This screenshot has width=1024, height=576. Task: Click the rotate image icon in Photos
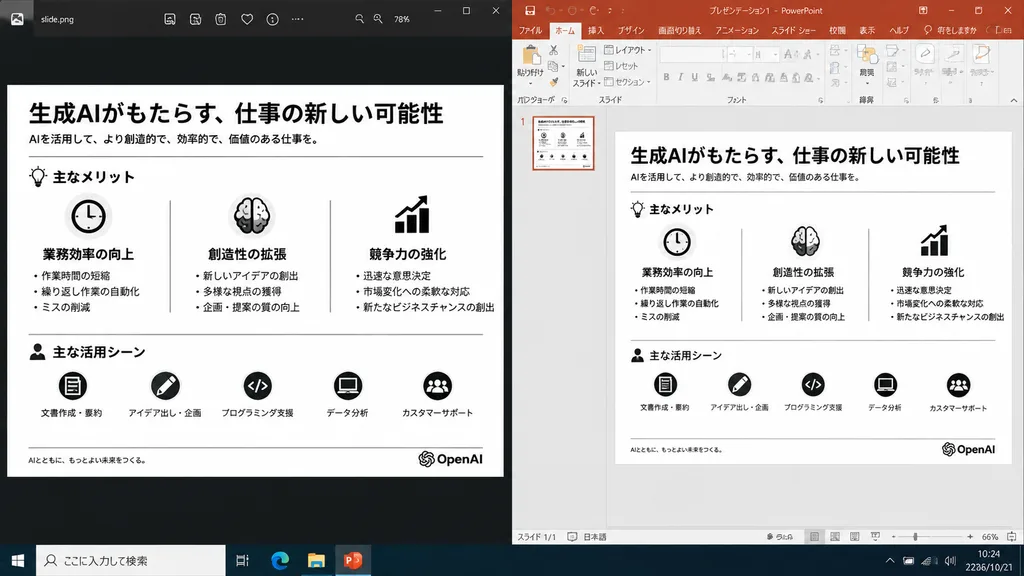195,20
